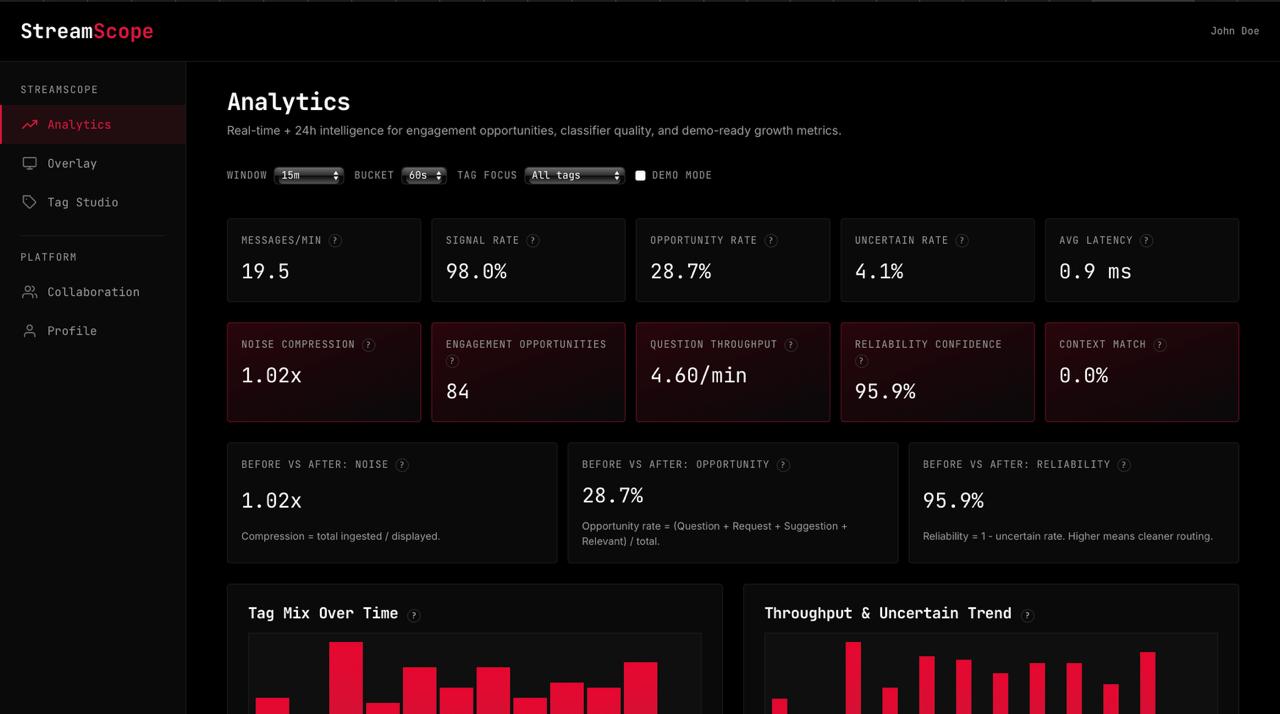
Task: Click help icon next to Context Match
Action: click(1160, 345)
